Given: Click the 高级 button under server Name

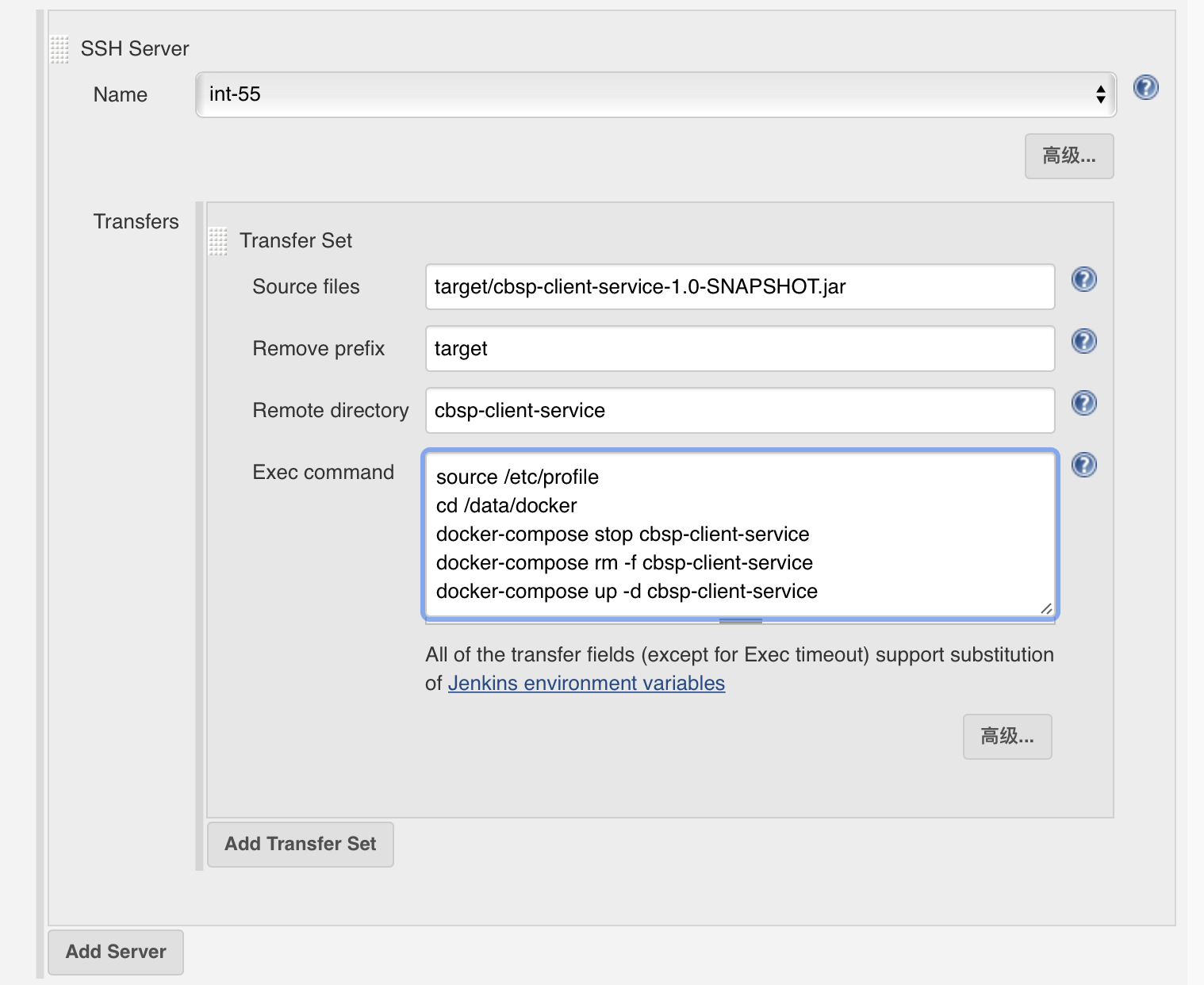Looking at the screenshot, I should pos(1069,156).
